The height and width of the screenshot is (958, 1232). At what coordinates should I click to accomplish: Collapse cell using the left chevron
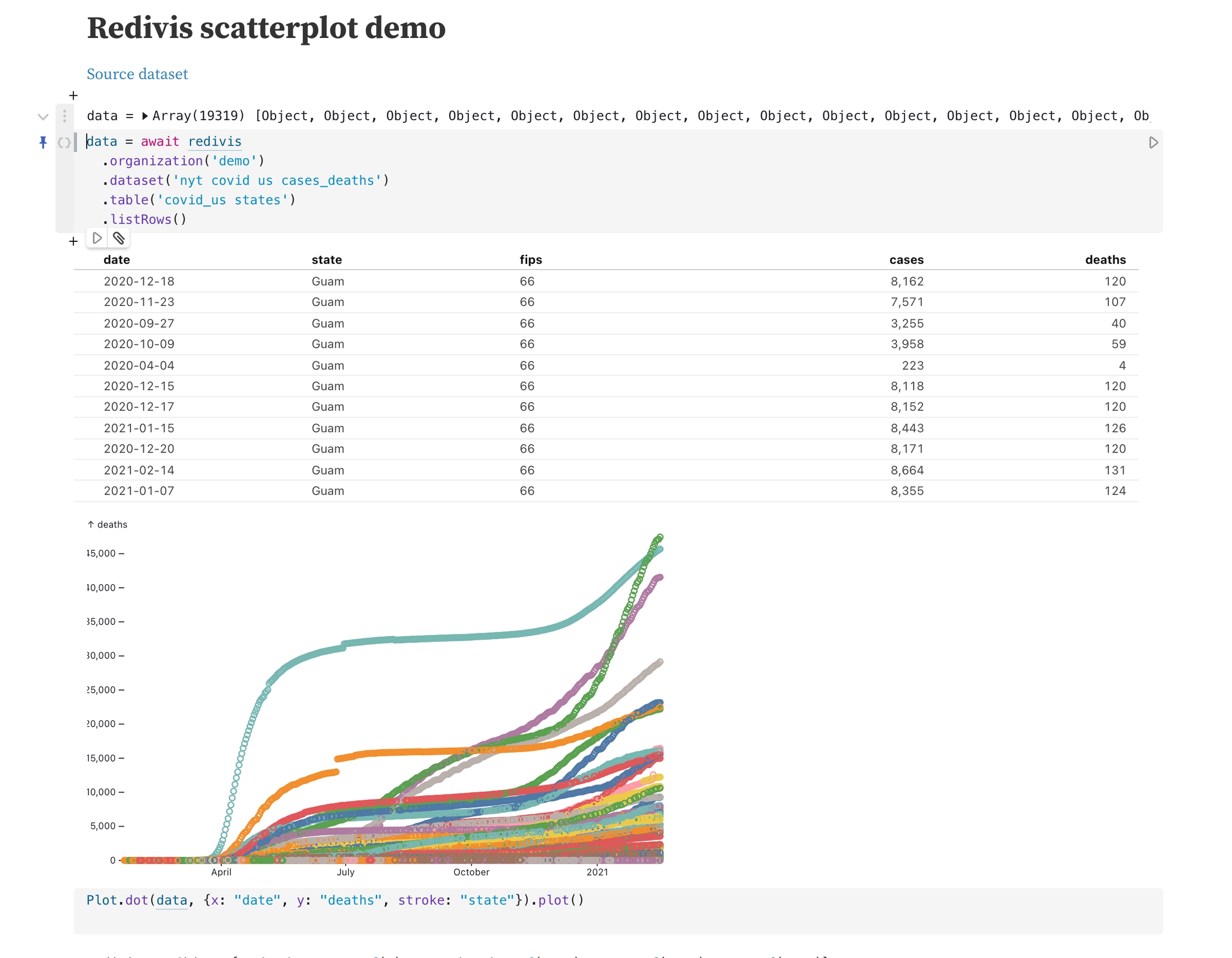[x=43, y=117]
